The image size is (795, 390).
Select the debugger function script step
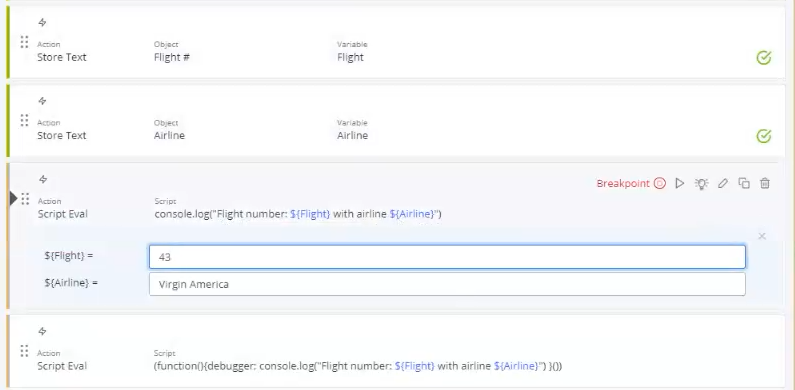tap(358, 366)
